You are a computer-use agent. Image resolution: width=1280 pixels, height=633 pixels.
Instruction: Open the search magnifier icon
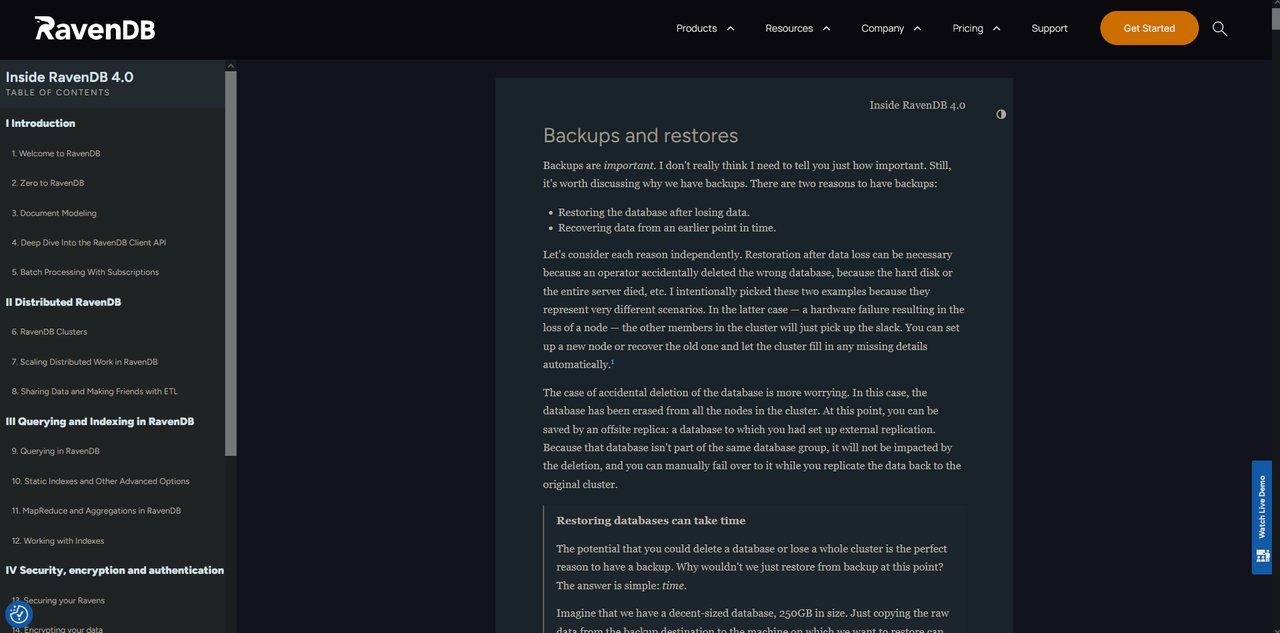(1219, 28)
